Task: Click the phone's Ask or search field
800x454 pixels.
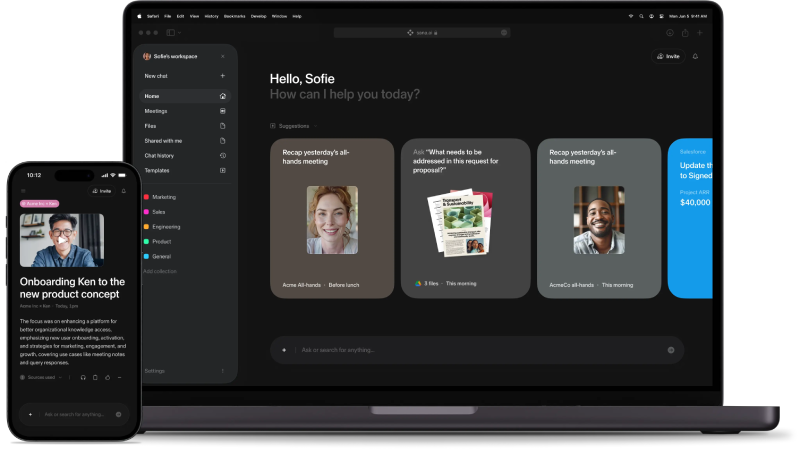Action: (74, 414)
